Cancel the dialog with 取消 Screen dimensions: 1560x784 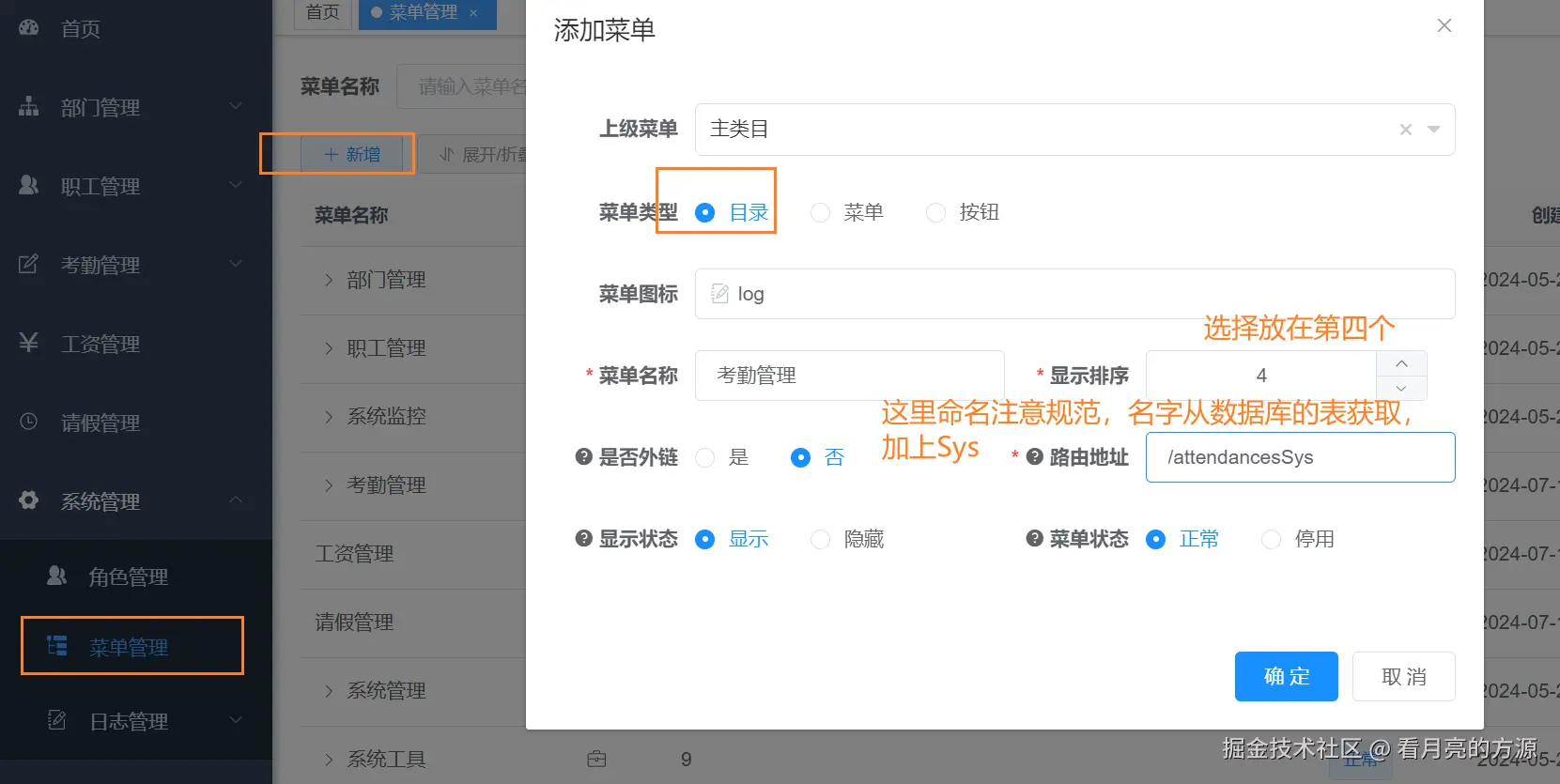pyautogui.click(x=1404, y=676)
